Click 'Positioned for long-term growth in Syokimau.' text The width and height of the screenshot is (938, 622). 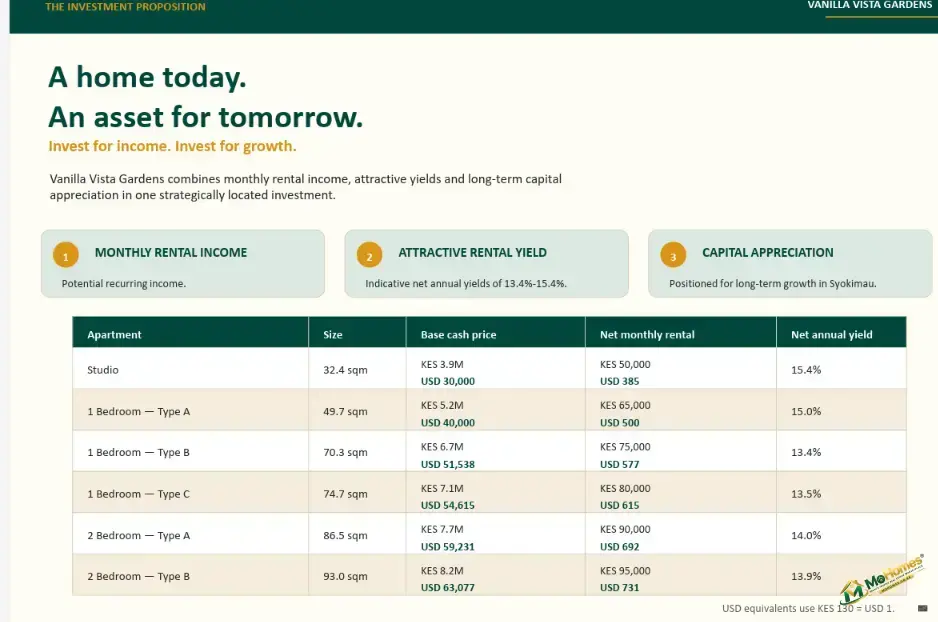(772, 283)
